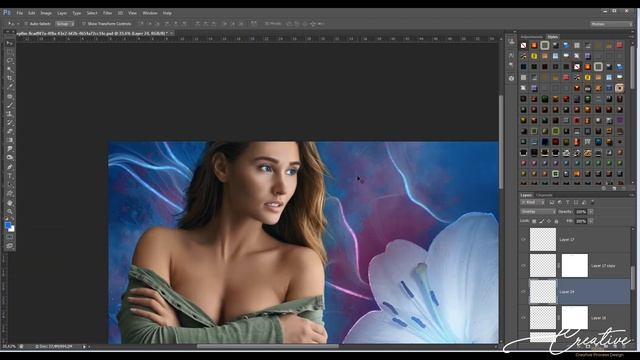640x360 pixels.
Task: Click the Fill value field
Action: click(581, 221)
